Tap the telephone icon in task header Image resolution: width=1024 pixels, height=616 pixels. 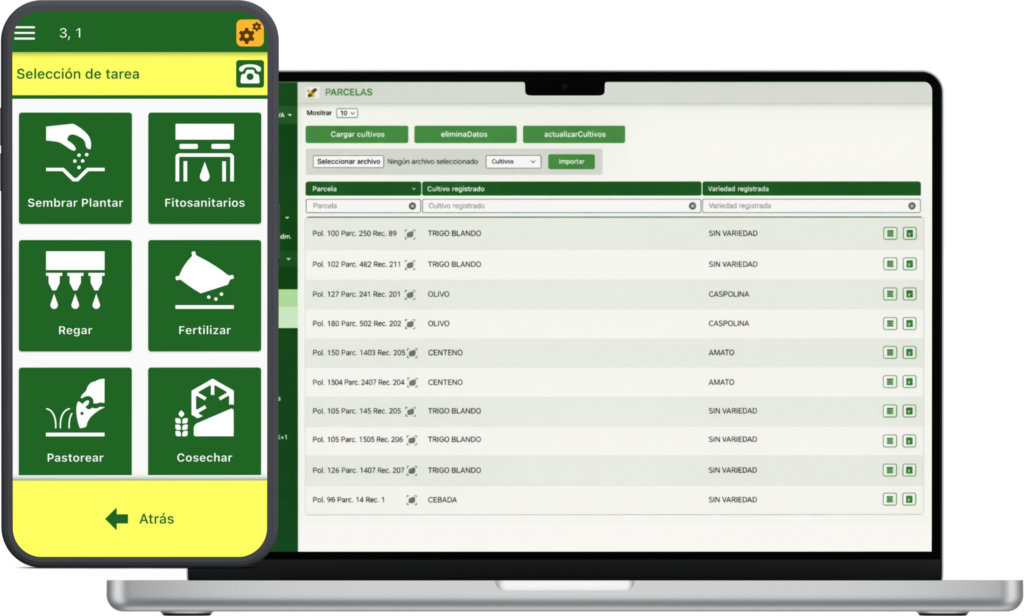tap(250, 74)
